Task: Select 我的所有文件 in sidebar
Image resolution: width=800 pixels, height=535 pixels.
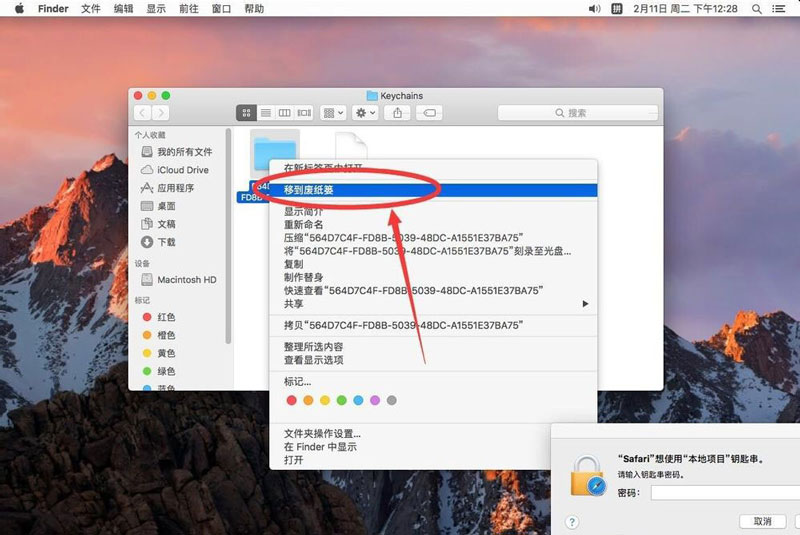Action: click(178, 151)
